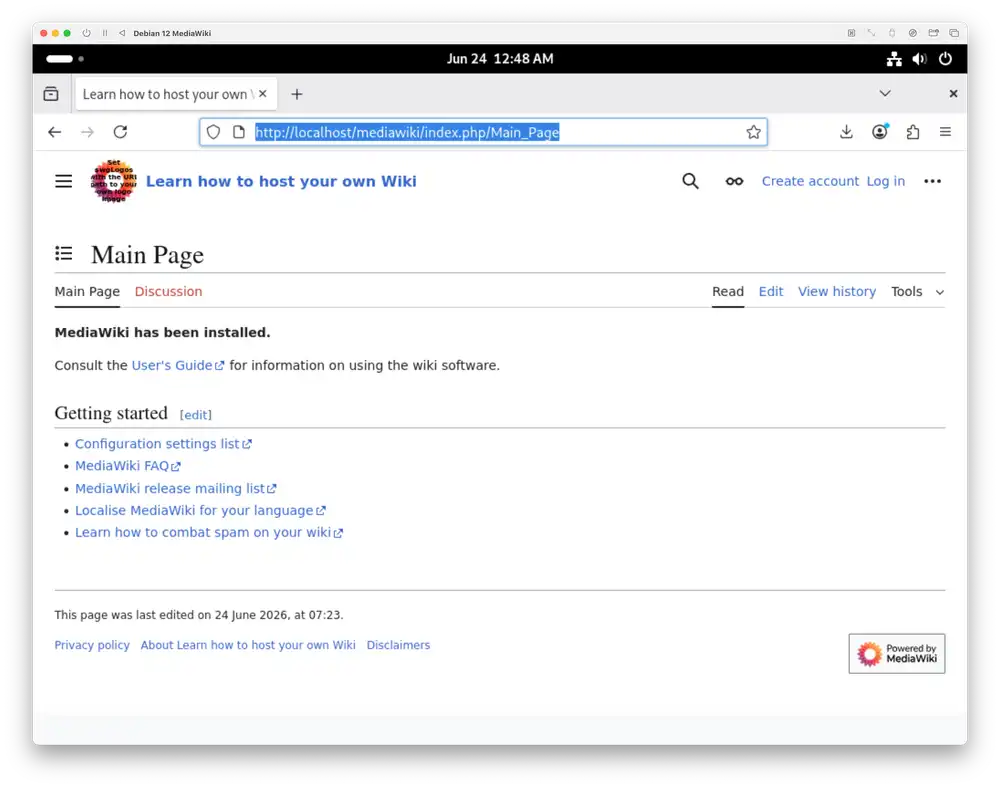Click the tracking protection shield icon
The image size is (1000, 788).
214,132
